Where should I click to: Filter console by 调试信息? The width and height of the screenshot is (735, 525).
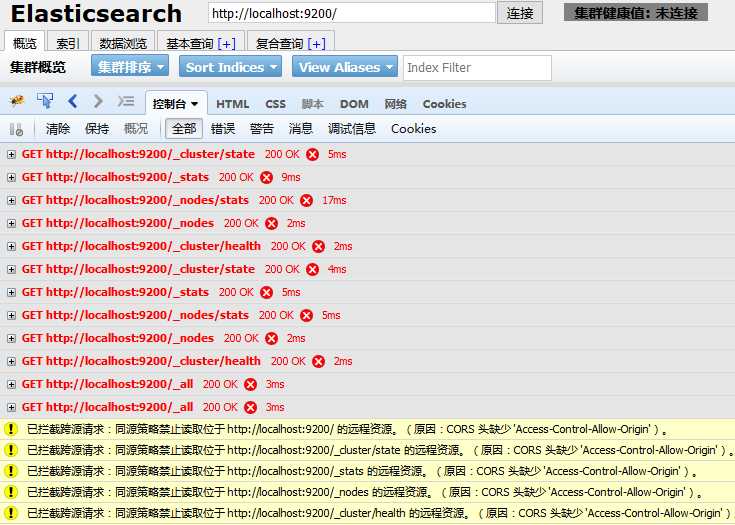pyautogui.click(x=352, y=129)
